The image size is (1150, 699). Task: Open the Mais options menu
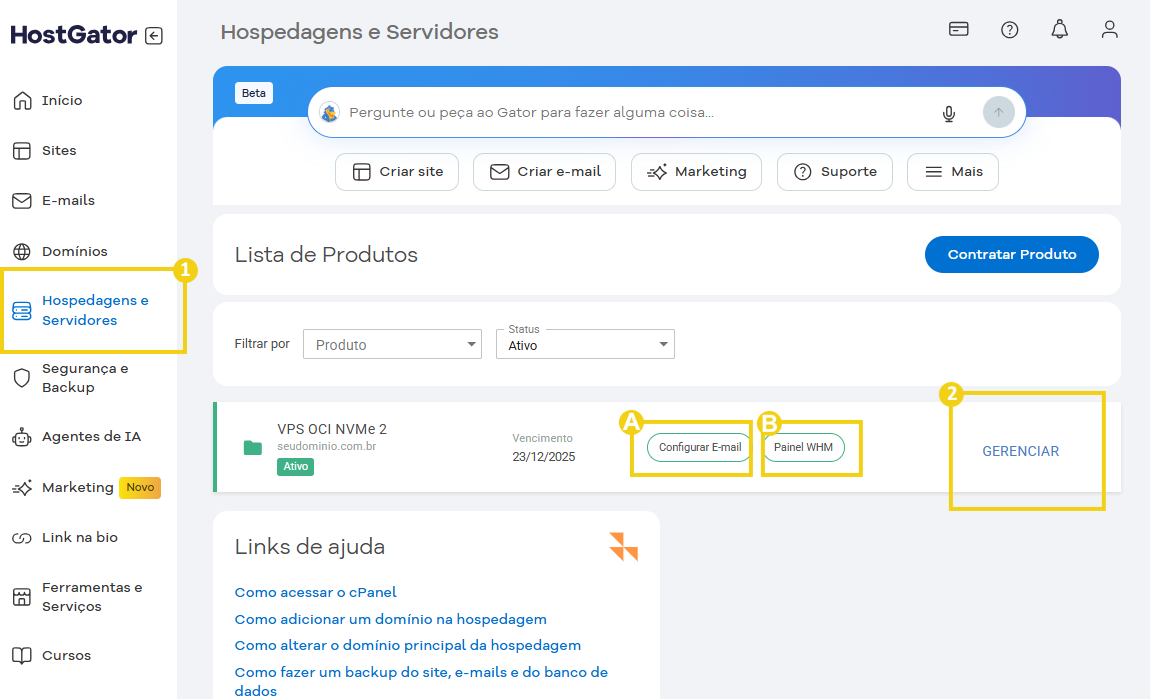952,171
